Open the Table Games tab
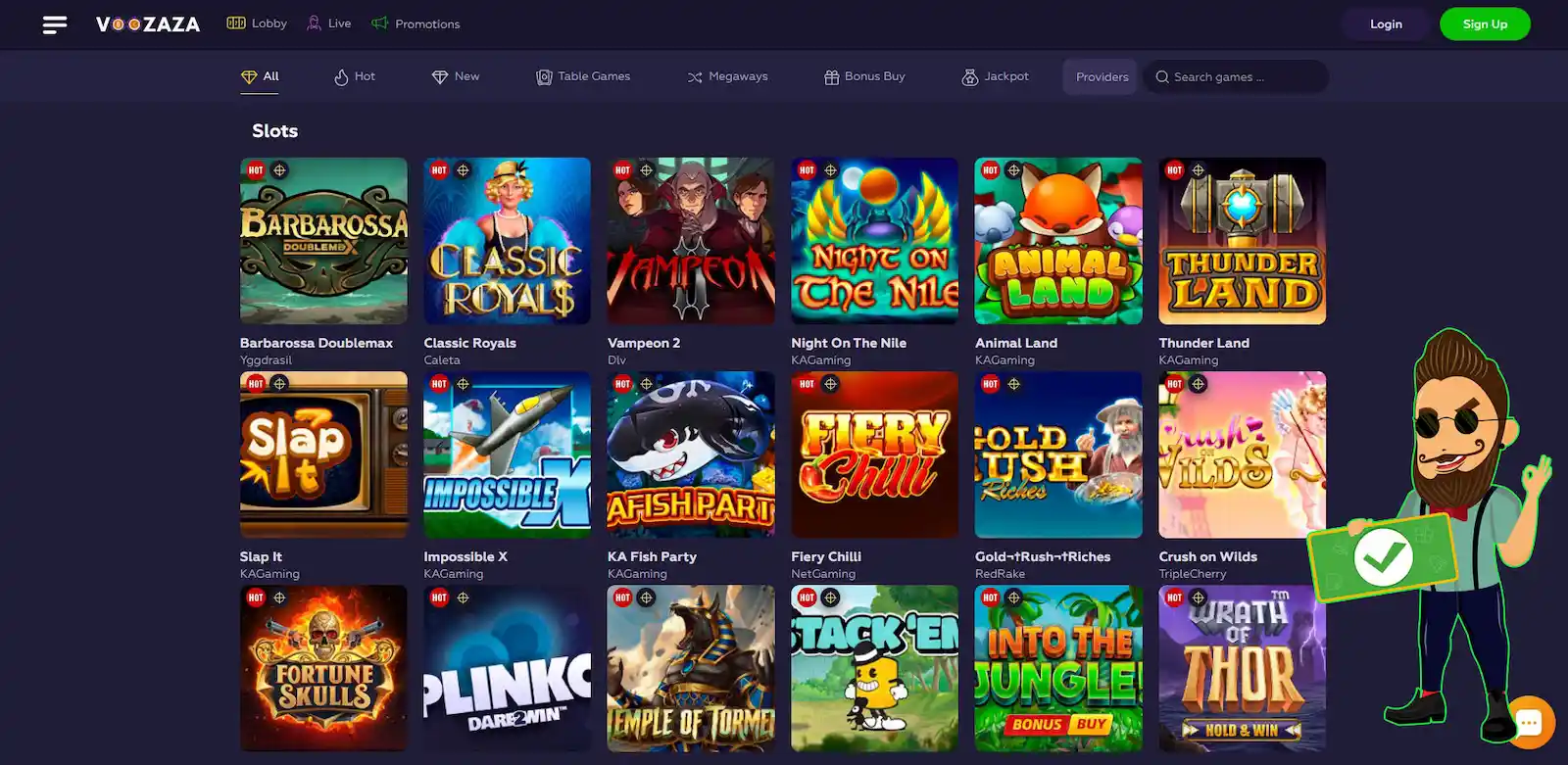Viewport: 1568px width, 765px height. 583,76
